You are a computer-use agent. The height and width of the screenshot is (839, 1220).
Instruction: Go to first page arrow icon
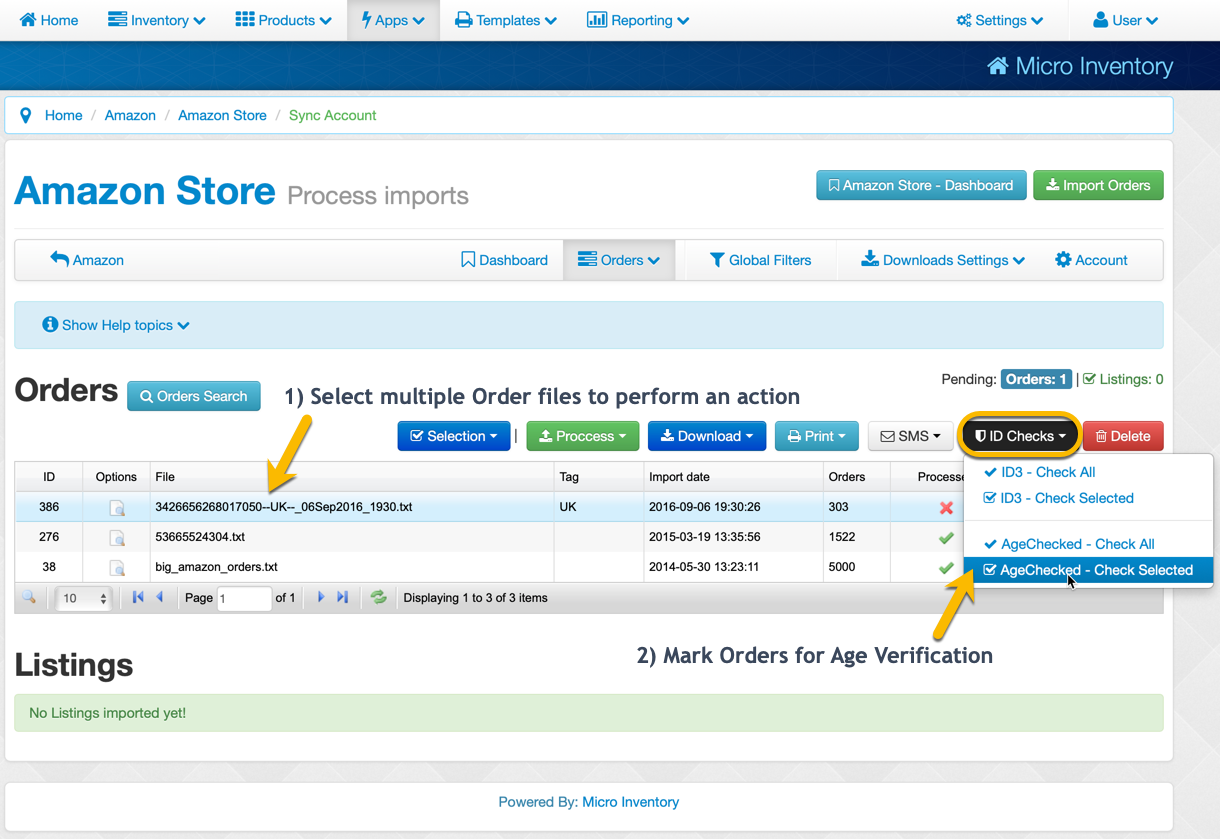[138, 597]
